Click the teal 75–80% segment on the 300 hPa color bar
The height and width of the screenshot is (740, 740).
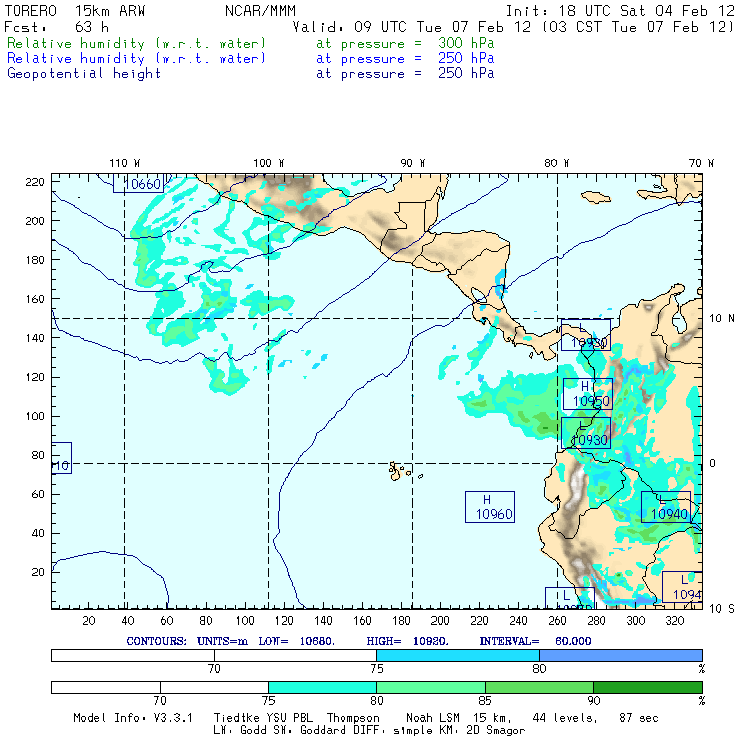(322, 687)
